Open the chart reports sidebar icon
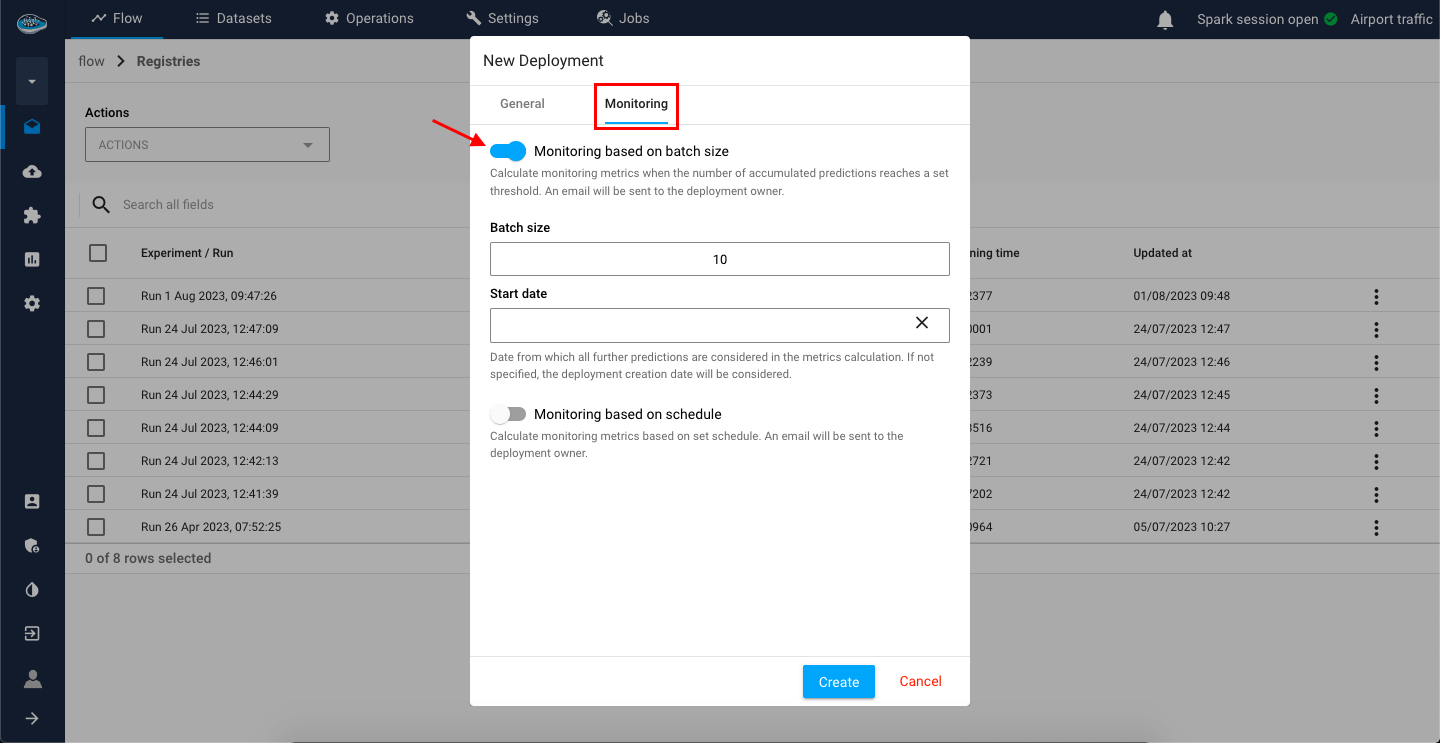1440x743 pixels. [32, 259]
